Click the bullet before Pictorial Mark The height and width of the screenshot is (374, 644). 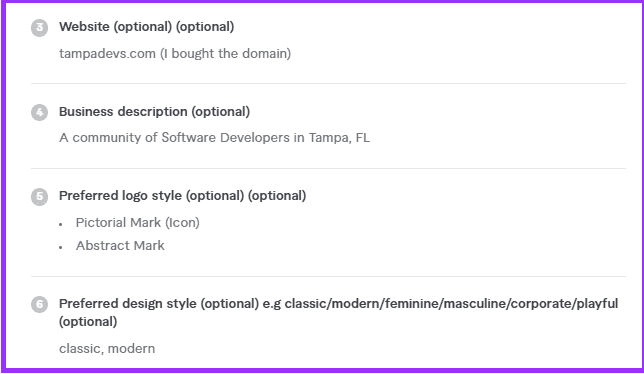point(61,224)
